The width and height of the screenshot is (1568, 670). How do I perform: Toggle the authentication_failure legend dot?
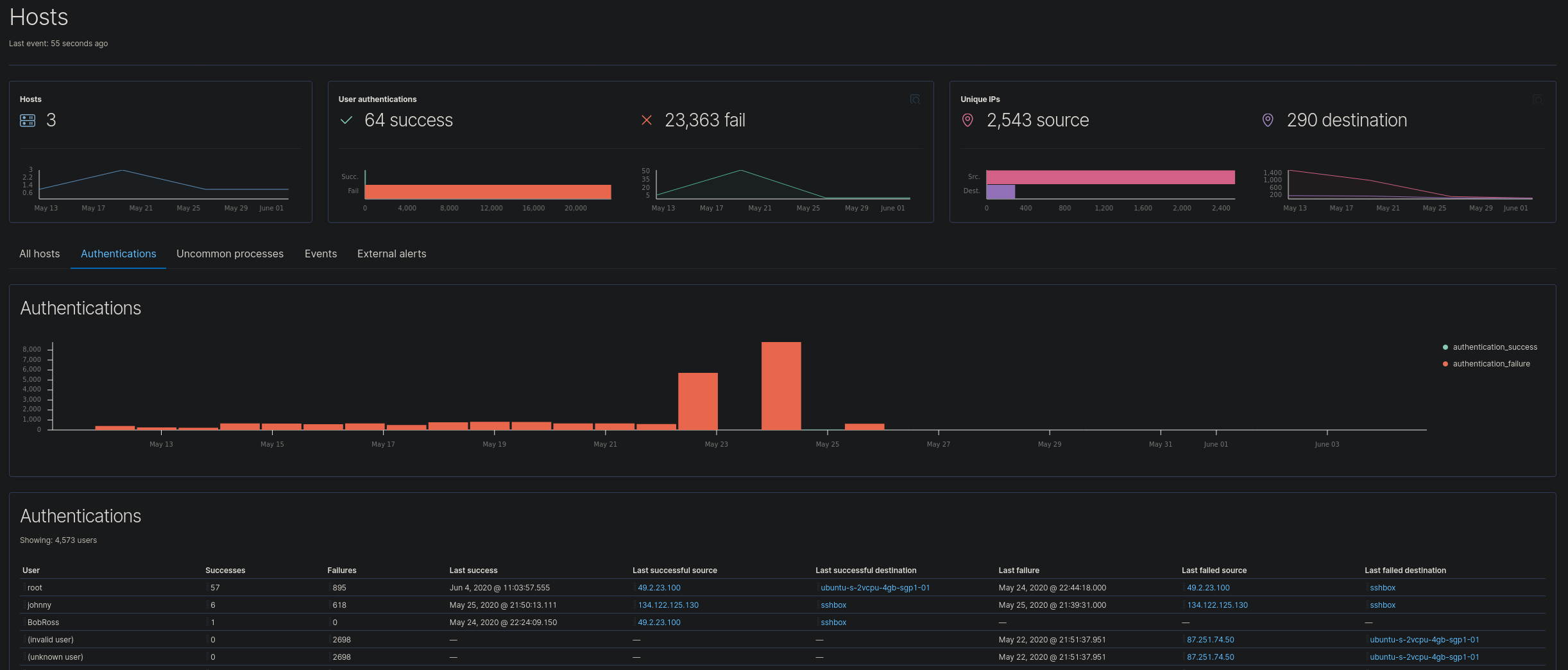1445,364
